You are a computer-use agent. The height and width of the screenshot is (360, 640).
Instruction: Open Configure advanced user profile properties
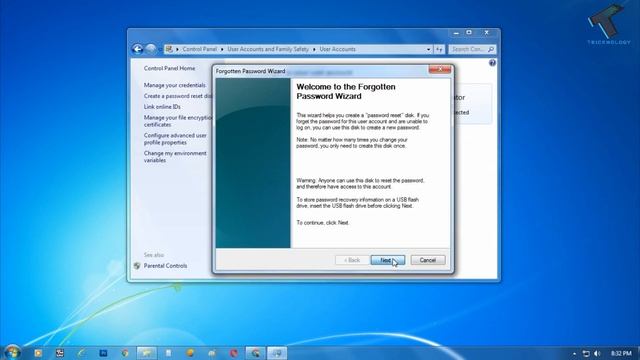(x=175, y=139)
